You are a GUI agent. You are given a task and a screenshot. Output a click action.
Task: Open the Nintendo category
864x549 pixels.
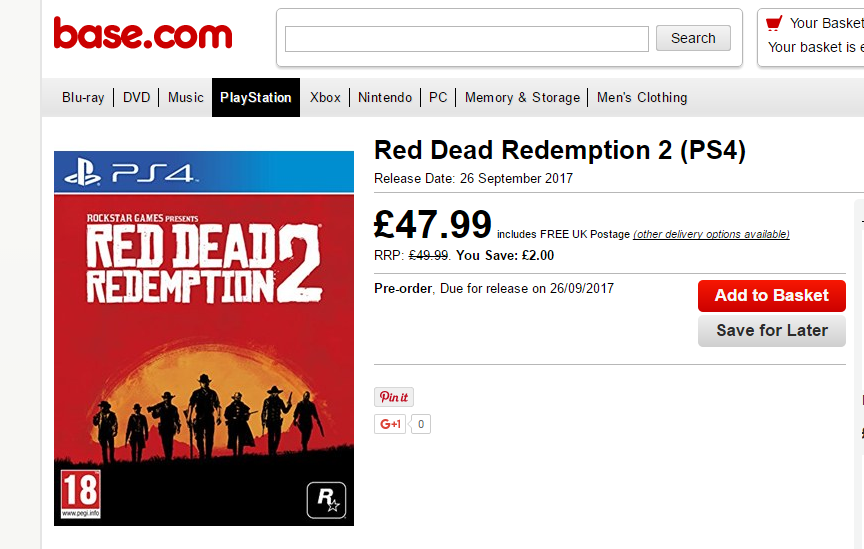pyautogui.click(x=385, y=98)
